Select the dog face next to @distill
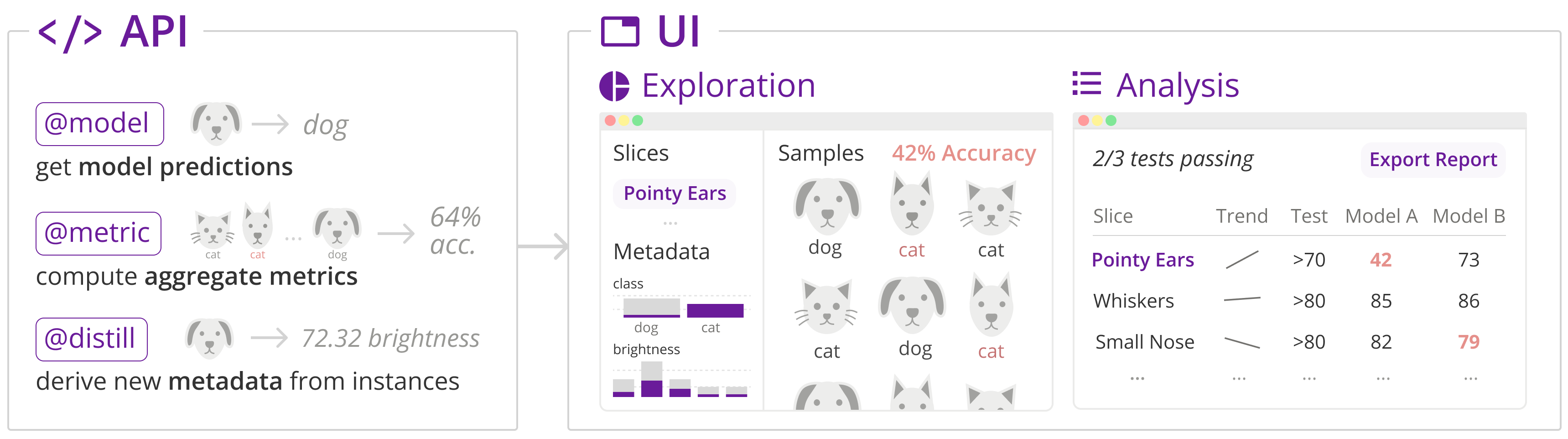Viewport: 1568px width, 439px height. click(209, 339)
